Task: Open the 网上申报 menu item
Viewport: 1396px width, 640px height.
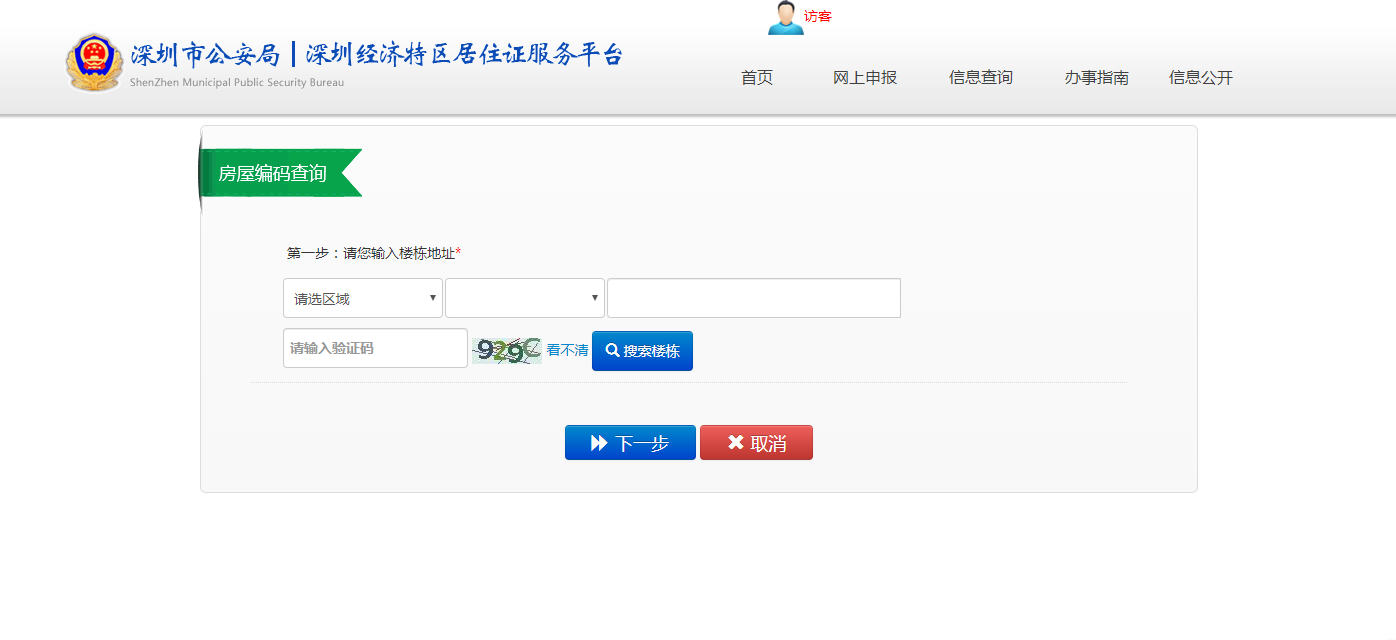Action: click(x=865, y=78)
